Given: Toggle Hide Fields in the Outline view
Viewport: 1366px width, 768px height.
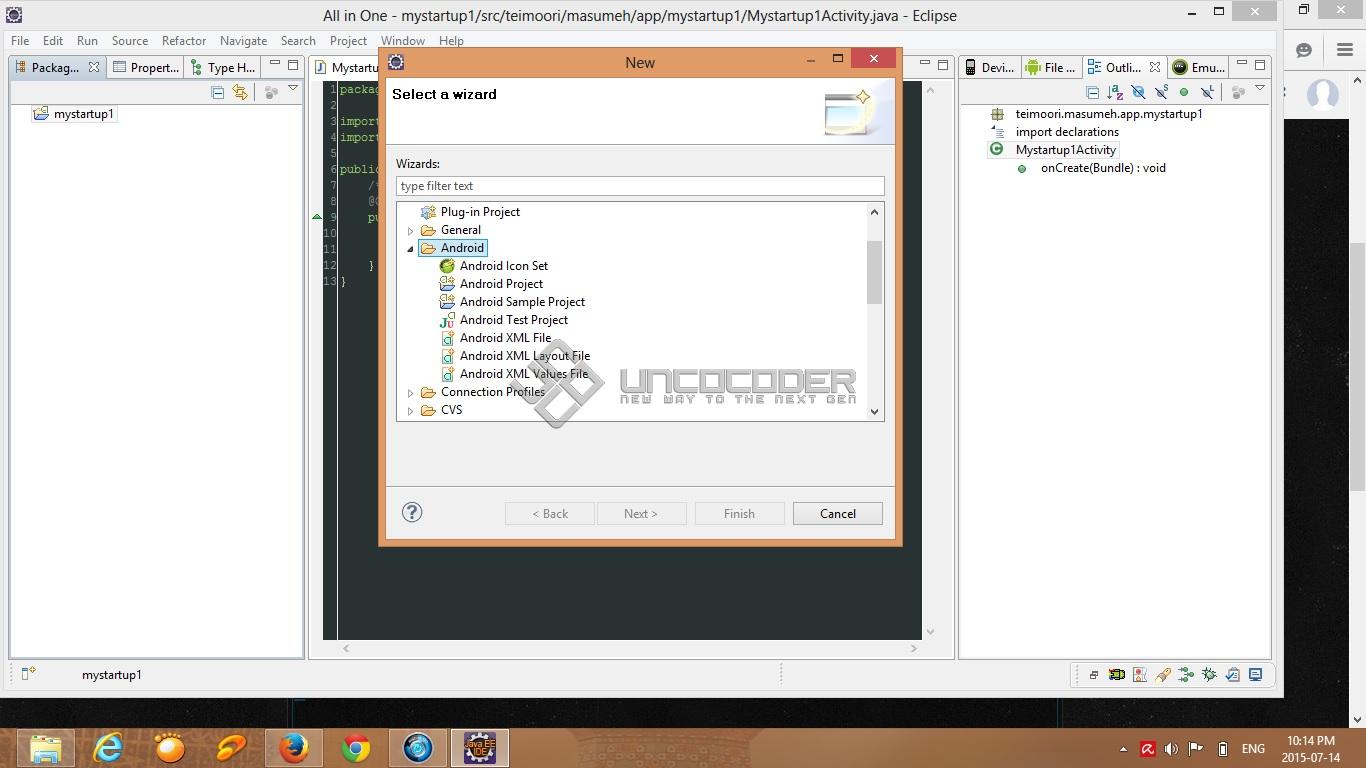Looking at the screenshot, I should click(x=1138, y=92).
